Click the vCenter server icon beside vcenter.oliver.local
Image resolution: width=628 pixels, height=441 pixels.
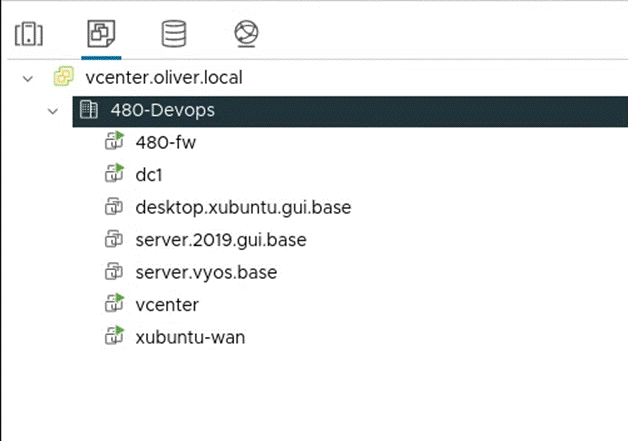click(64, 77)
